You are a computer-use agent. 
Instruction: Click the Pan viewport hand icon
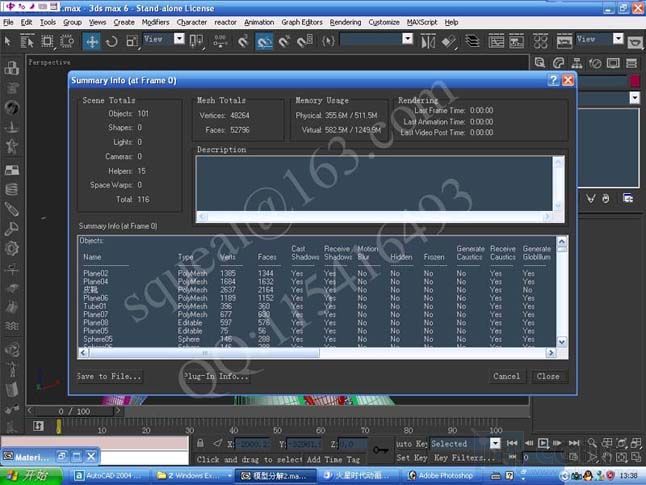click(606, 457)
